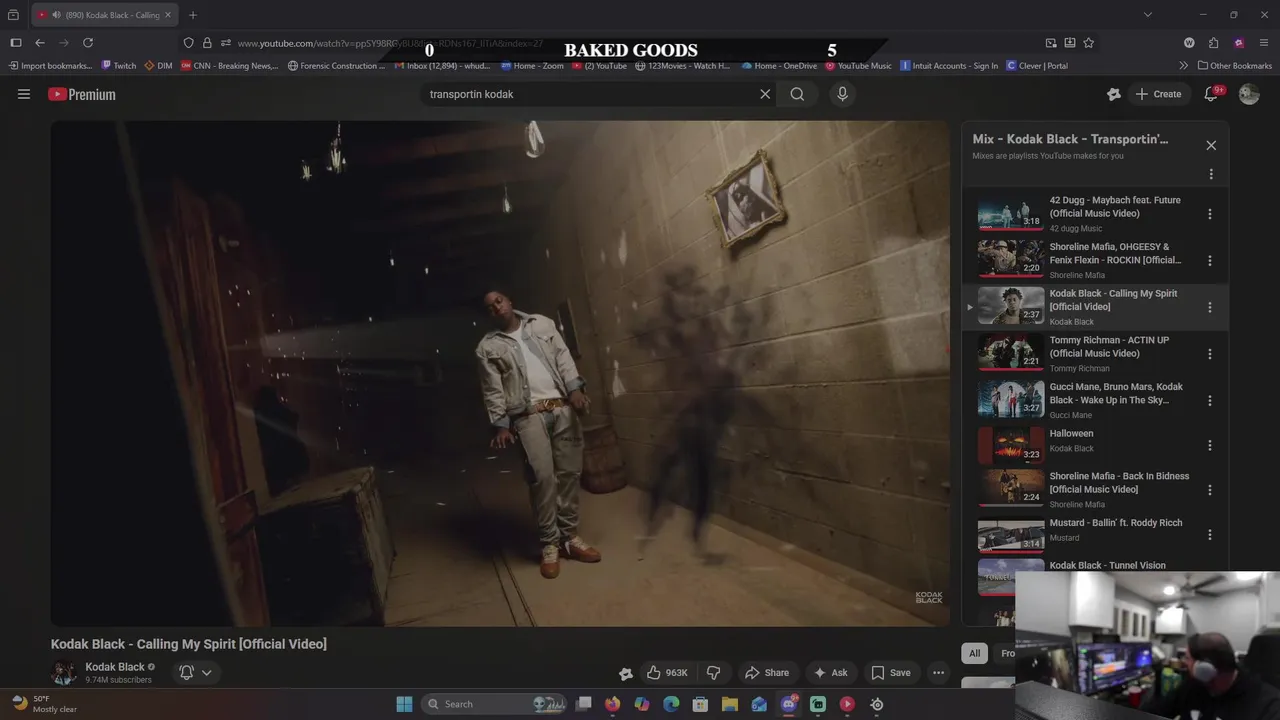Open File Explorer from the taskbar

coord(730,704)
